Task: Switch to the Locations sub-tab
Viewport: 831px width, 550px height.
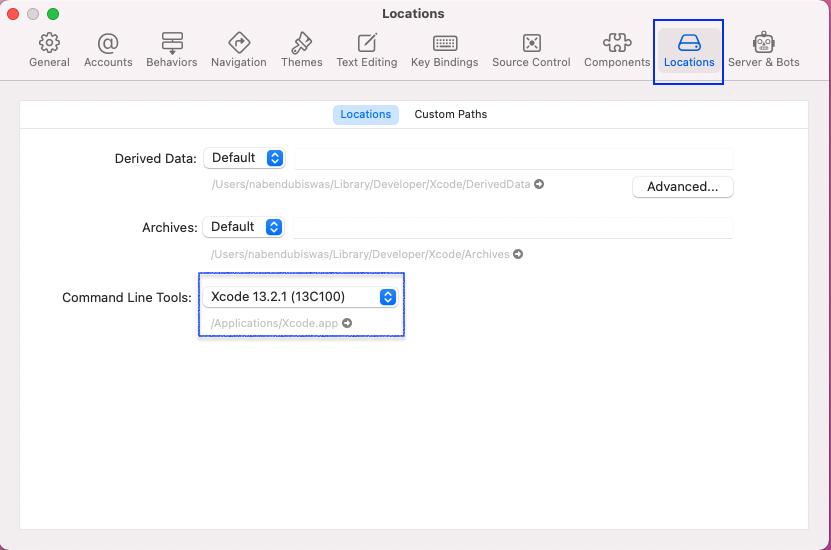Action: tap(366, 114)
